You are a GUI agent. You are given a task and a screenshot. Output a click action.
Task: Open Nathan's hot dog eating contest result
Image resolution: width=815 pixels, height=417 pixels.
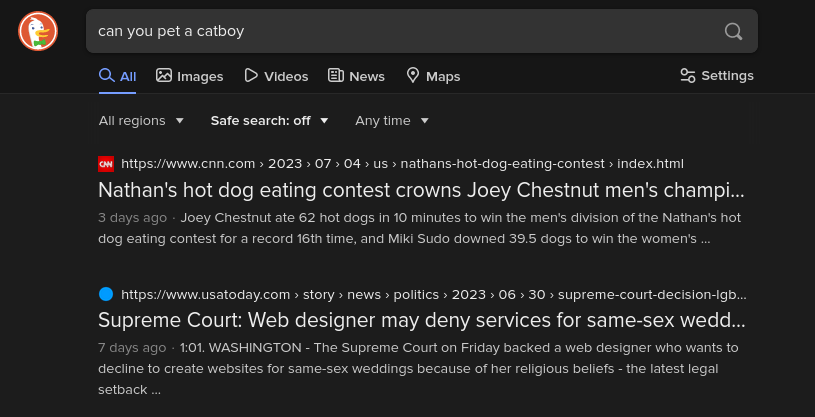[x=422, y=191]
